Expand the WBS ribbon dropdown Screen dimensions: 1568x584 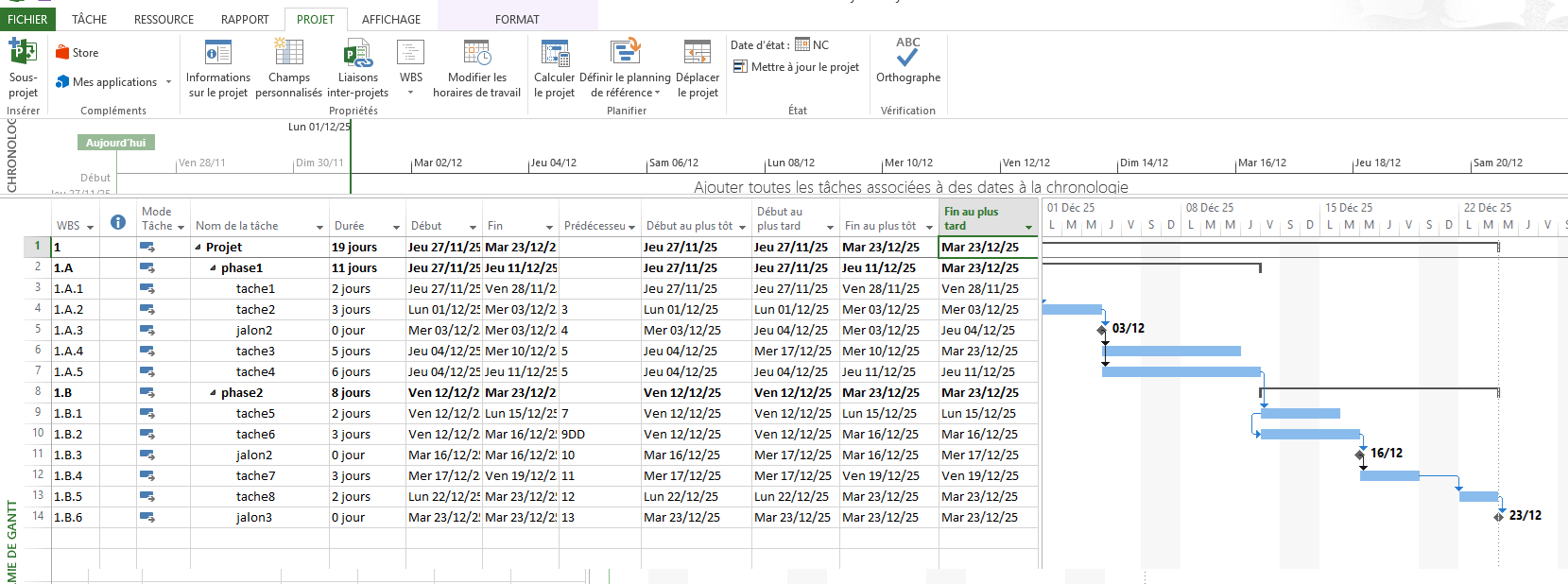(x=410, y=93)
